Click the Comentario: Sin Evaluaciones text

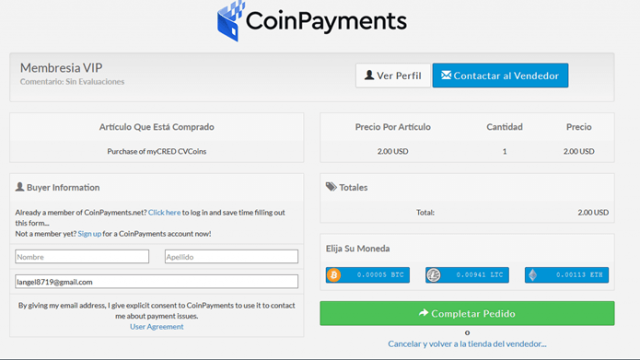pos(72,82)
